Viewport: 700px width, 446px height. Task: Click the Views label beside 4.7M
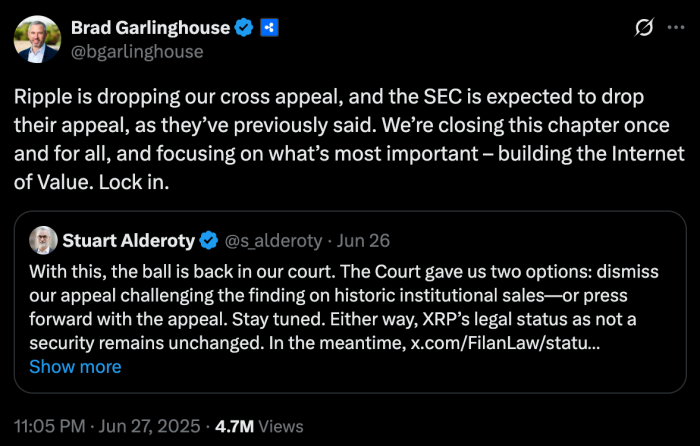(281, 426)
